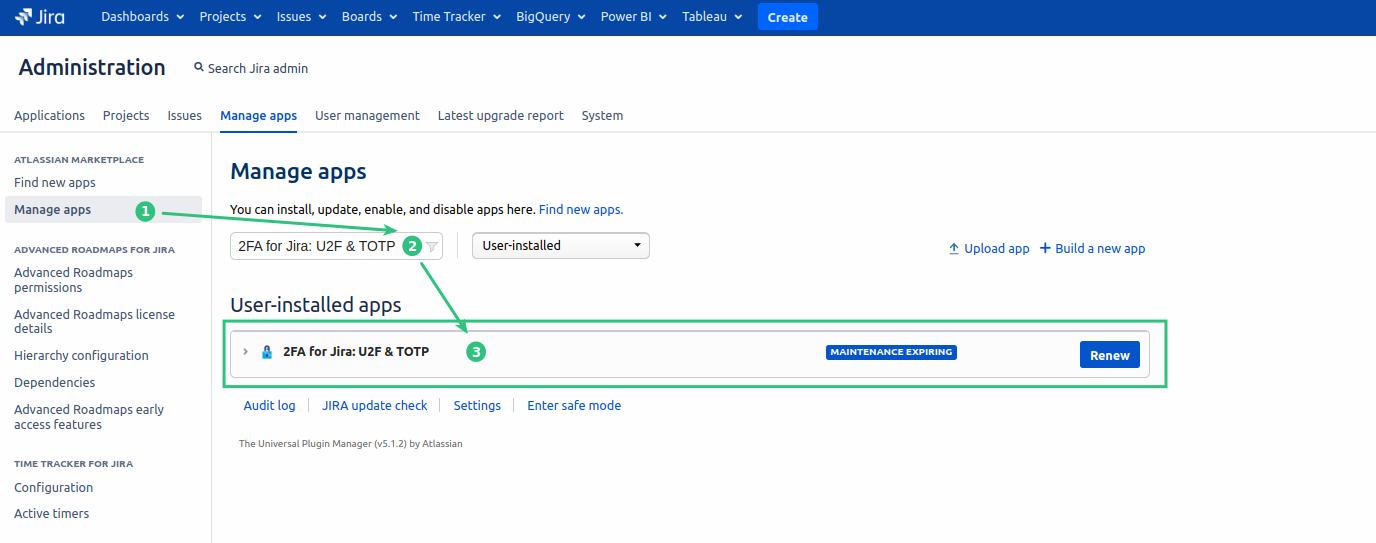Screen dimensions: 1376x543
Task: Click the Upload app arrow icon
Action: [x=954, y=248]
